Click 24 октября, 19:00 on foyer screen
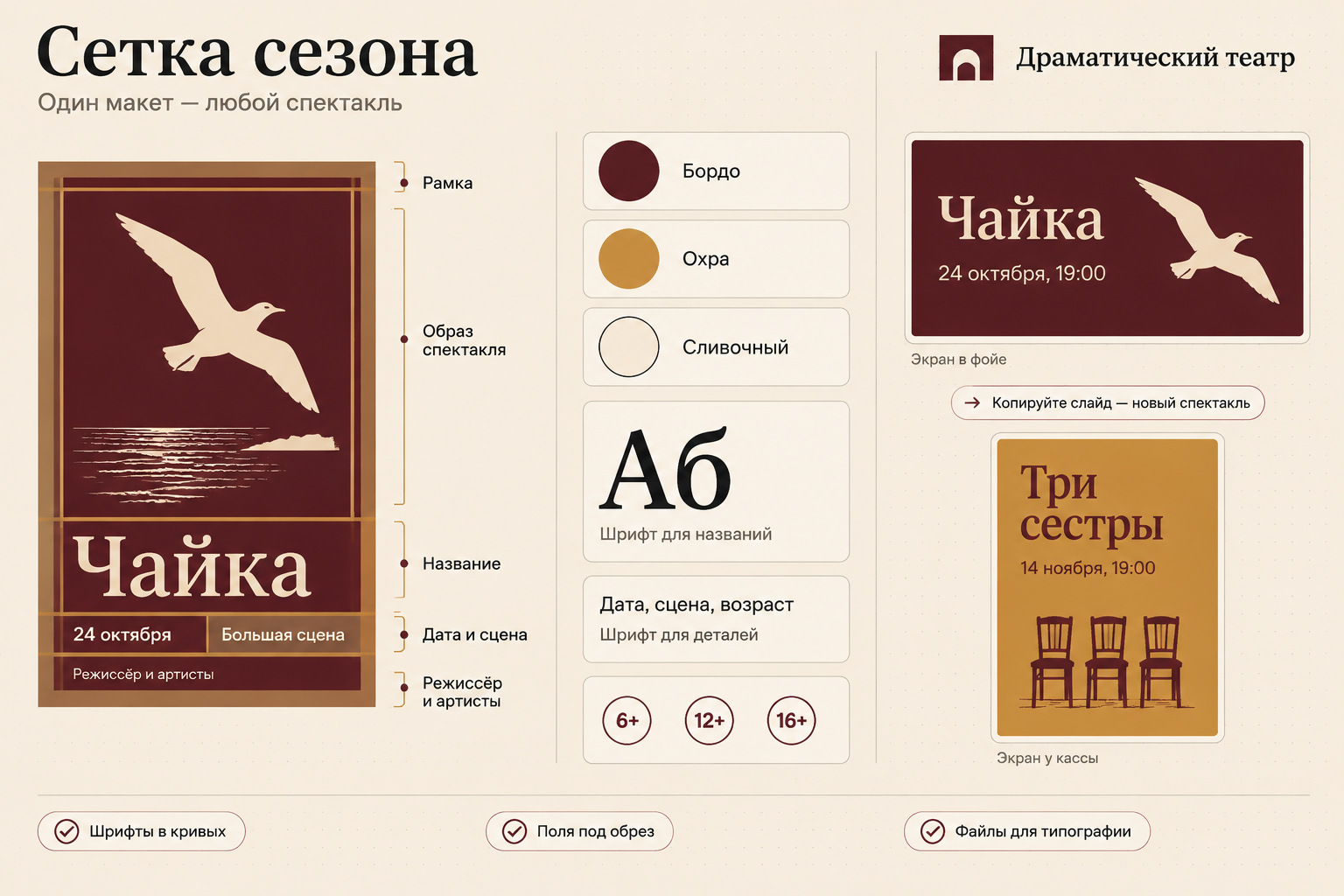 point(1022,273)
